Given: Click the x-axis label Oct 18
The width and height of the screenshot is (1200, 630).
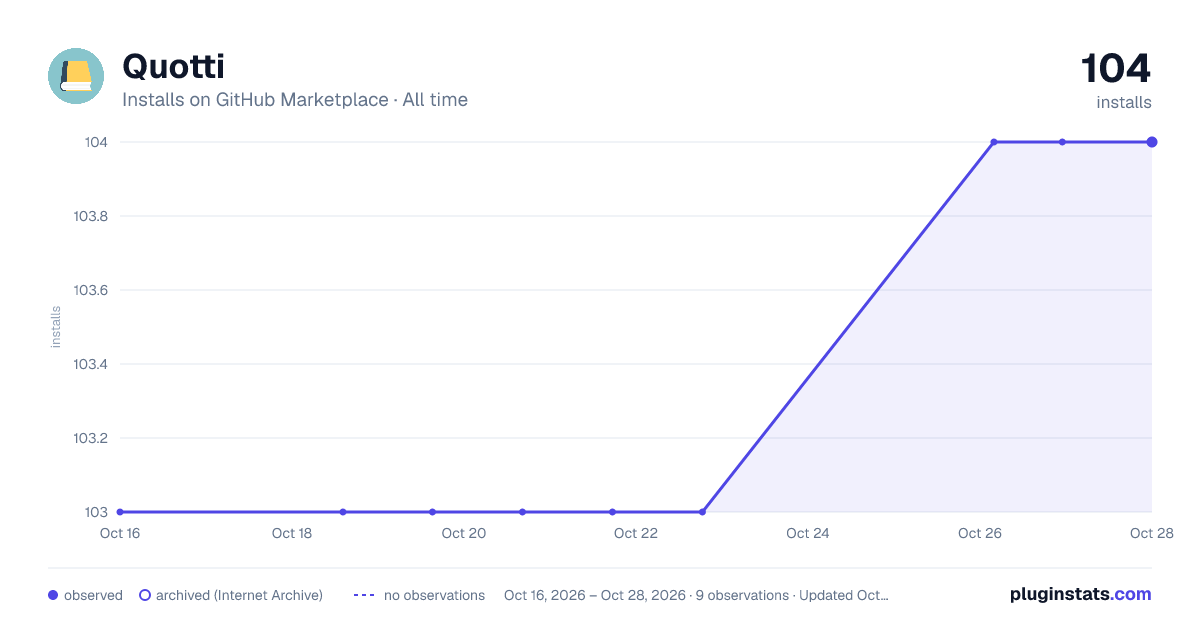Looking at the screenshot, I should pos(292,533).
